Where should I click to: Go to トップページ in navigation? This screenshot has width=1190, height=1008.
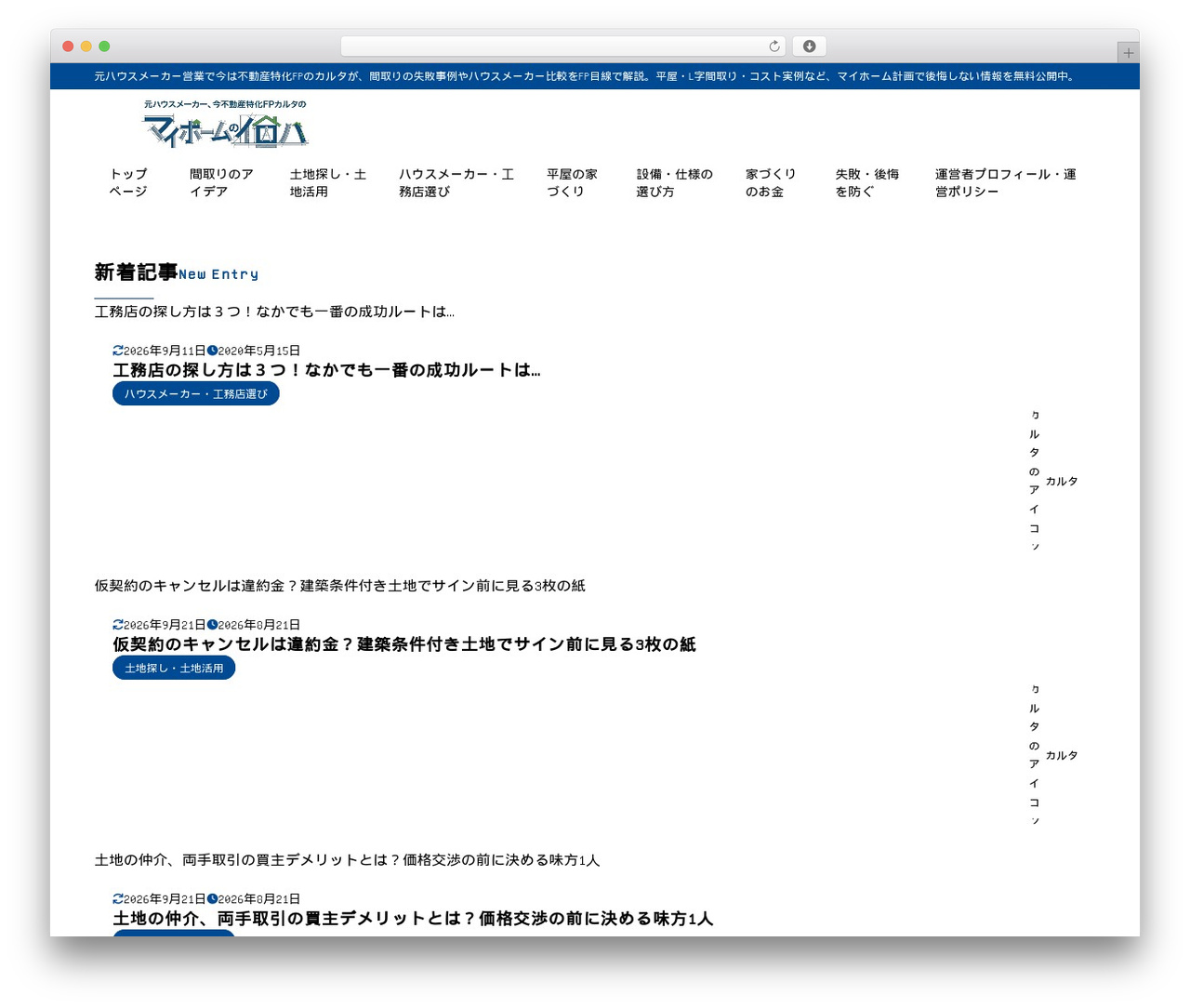click(x=128, y=182)
